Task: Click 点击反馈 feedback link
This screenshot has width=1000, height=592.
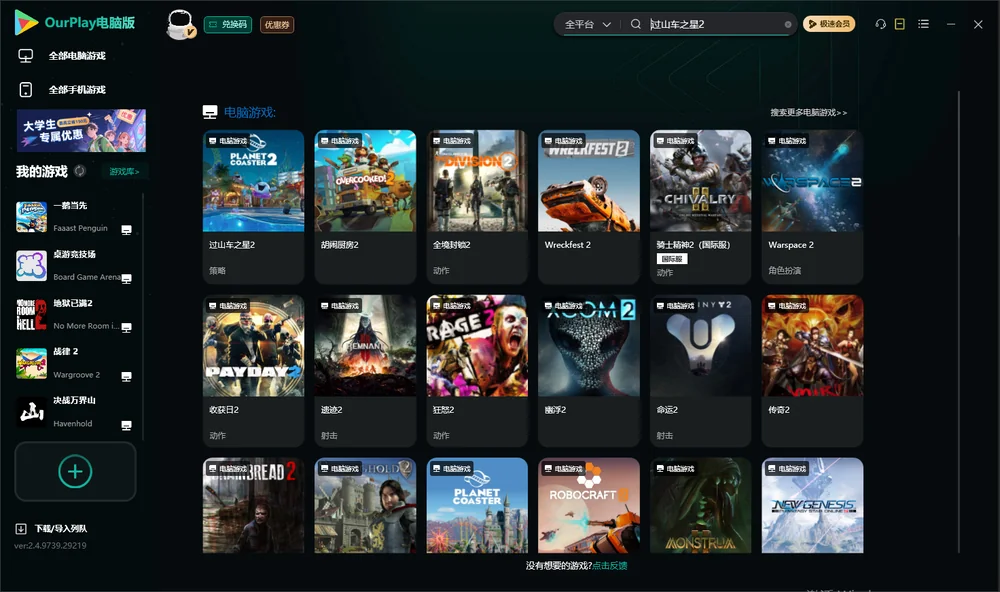Action: (x=610, y=565)
